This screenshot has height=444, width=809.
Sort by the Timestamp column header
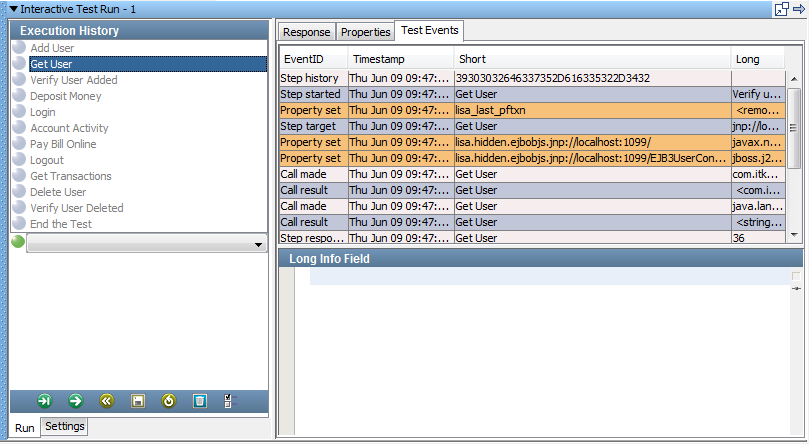[401, 59]
